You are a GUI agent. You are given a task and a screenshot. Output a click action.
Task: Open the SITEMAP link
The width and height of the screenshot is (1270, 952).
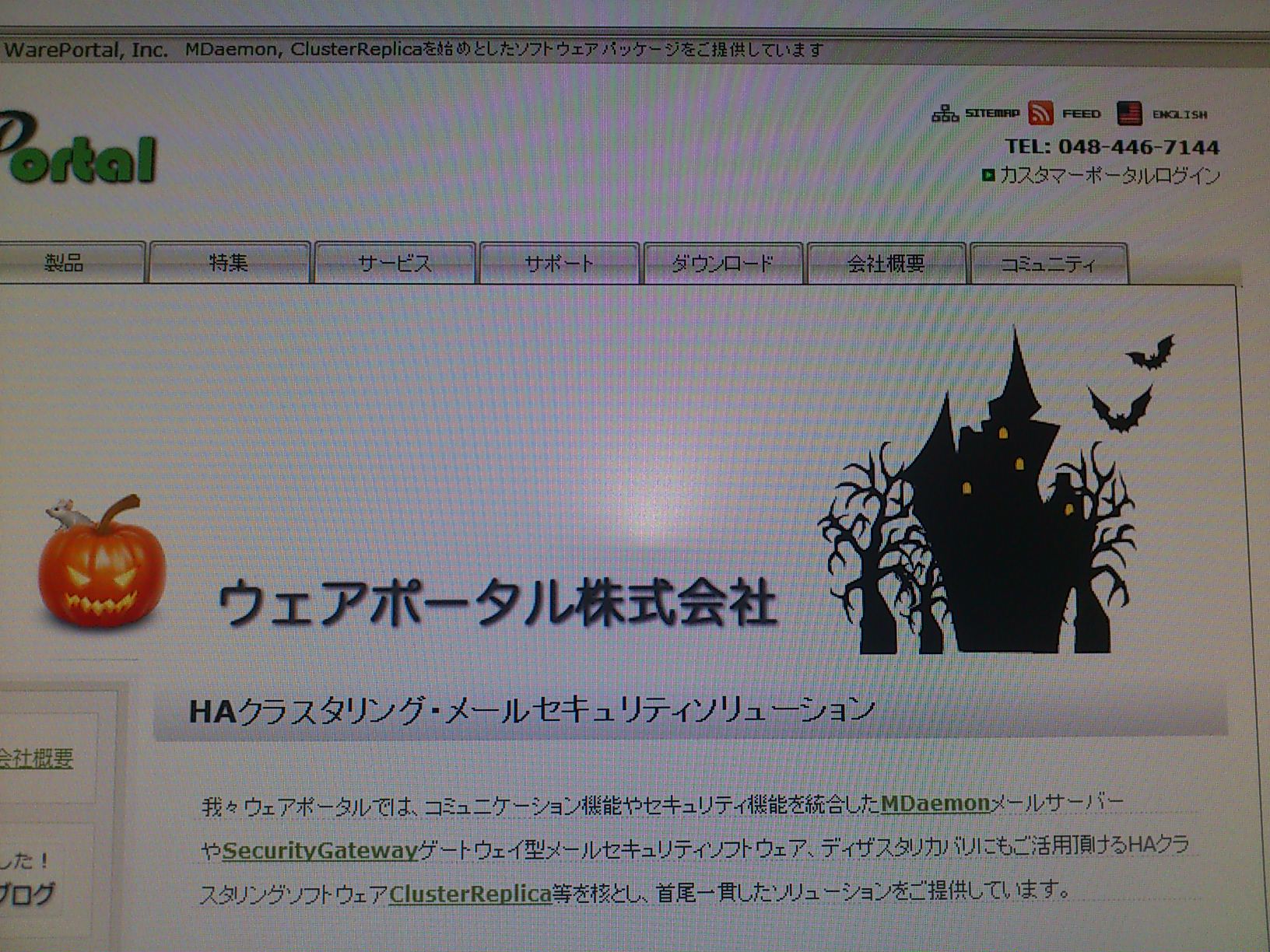click(992, 114)
